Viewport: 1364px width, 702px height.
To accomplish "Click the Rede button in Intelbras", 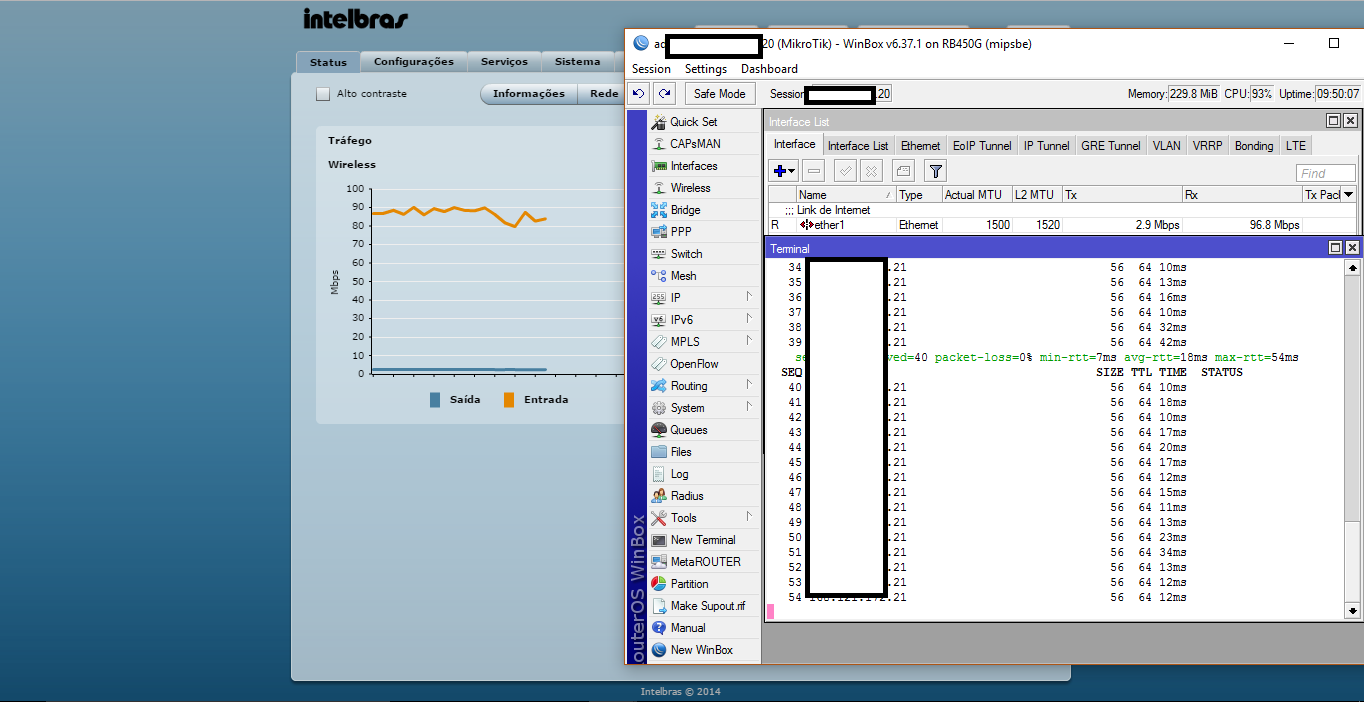I will tap(603, 94).
